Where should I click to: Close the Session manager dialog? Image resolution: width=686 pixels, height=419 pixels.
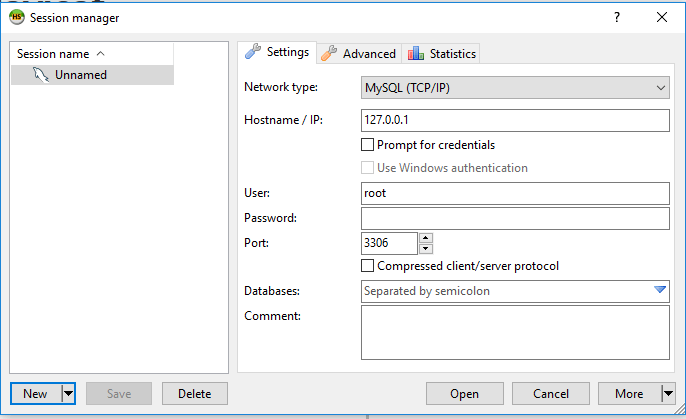662,17
